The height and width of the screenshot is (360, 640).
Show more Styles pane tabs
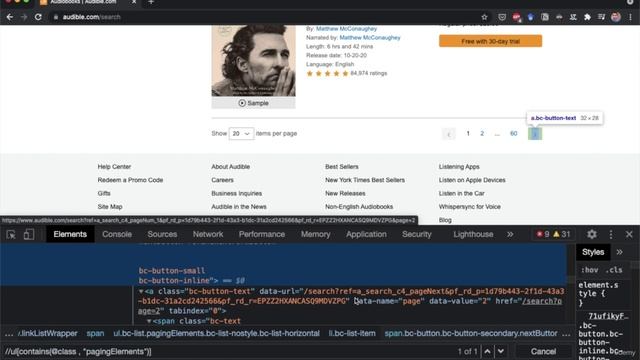point(620,252)
